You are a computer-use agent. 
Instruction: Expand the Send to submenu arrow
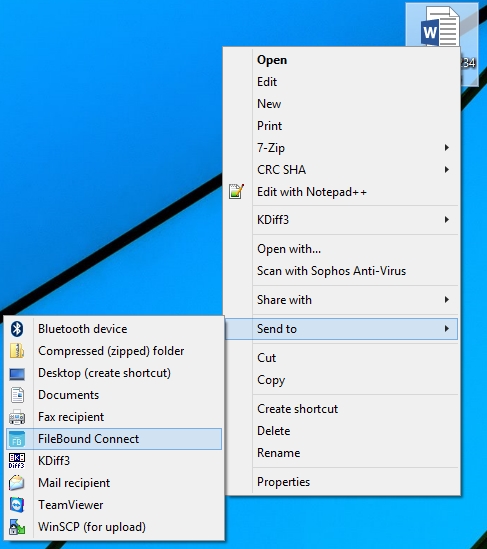[x=447, y=328]
